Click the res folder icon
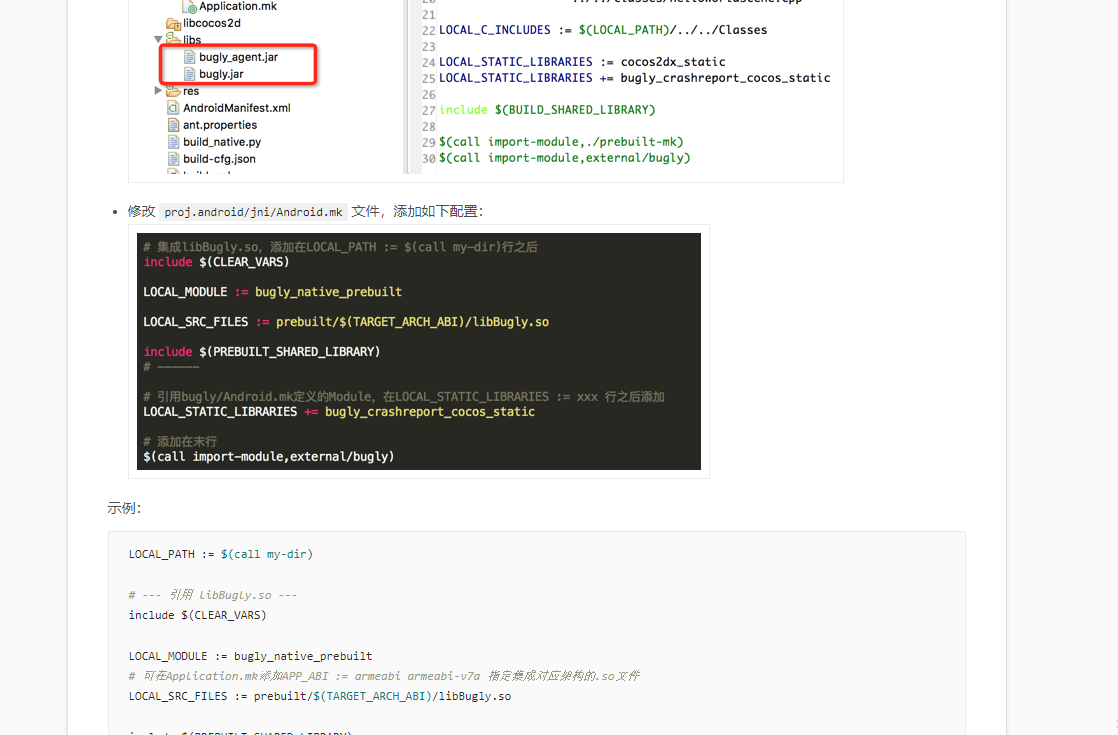 tap(173, 91)
